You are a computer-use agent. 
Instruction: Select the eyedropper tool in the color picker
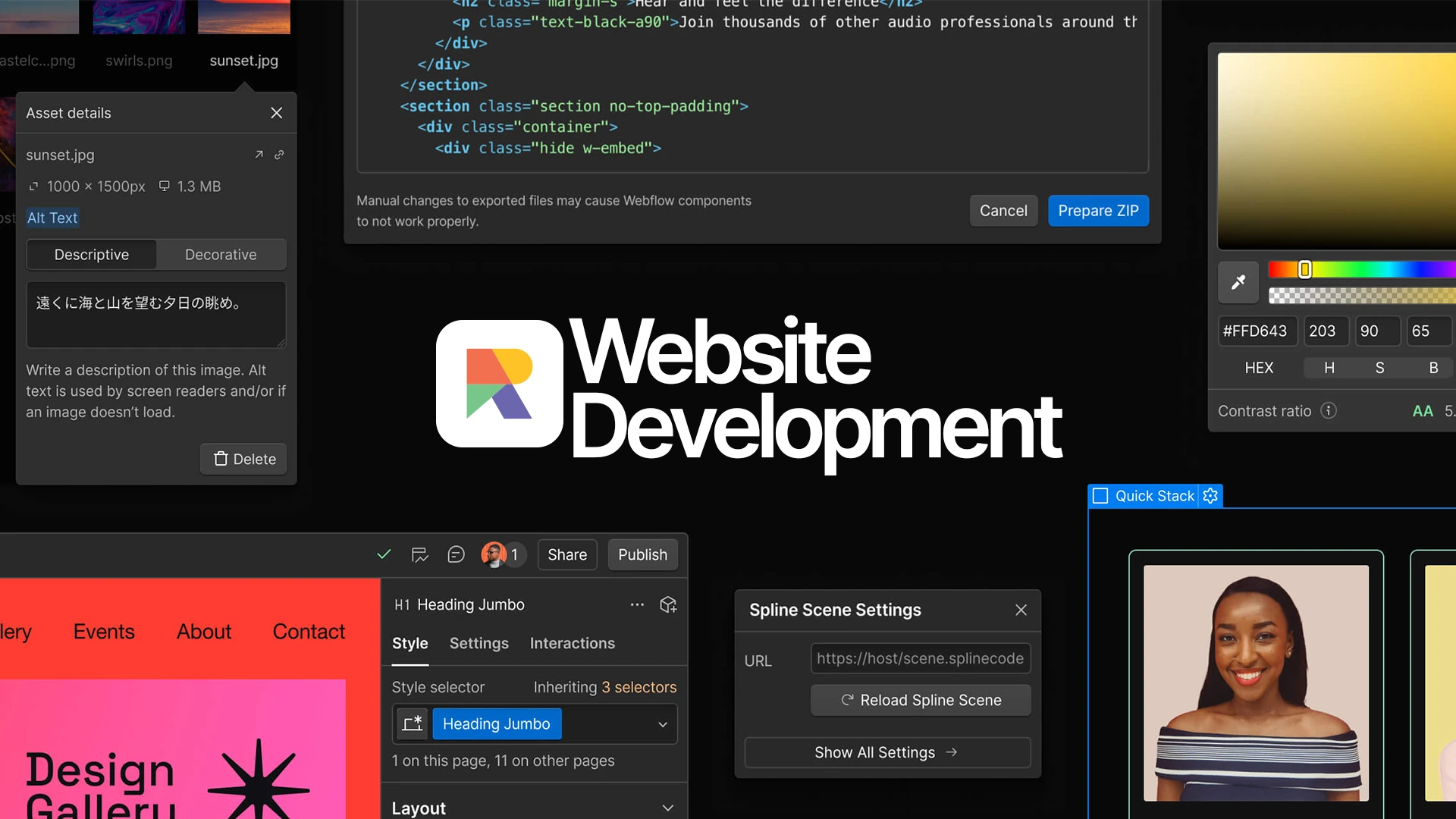click(1238, 282)
